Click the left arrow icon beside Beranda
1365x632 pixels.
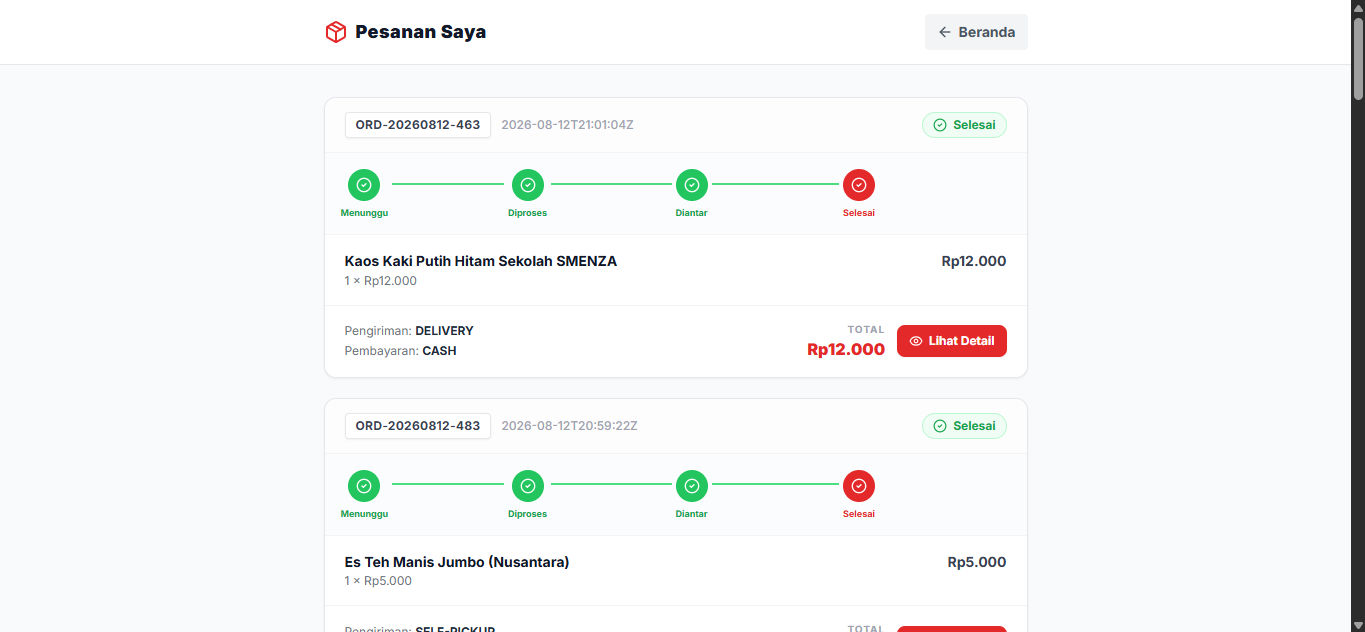tap(945, 32)
